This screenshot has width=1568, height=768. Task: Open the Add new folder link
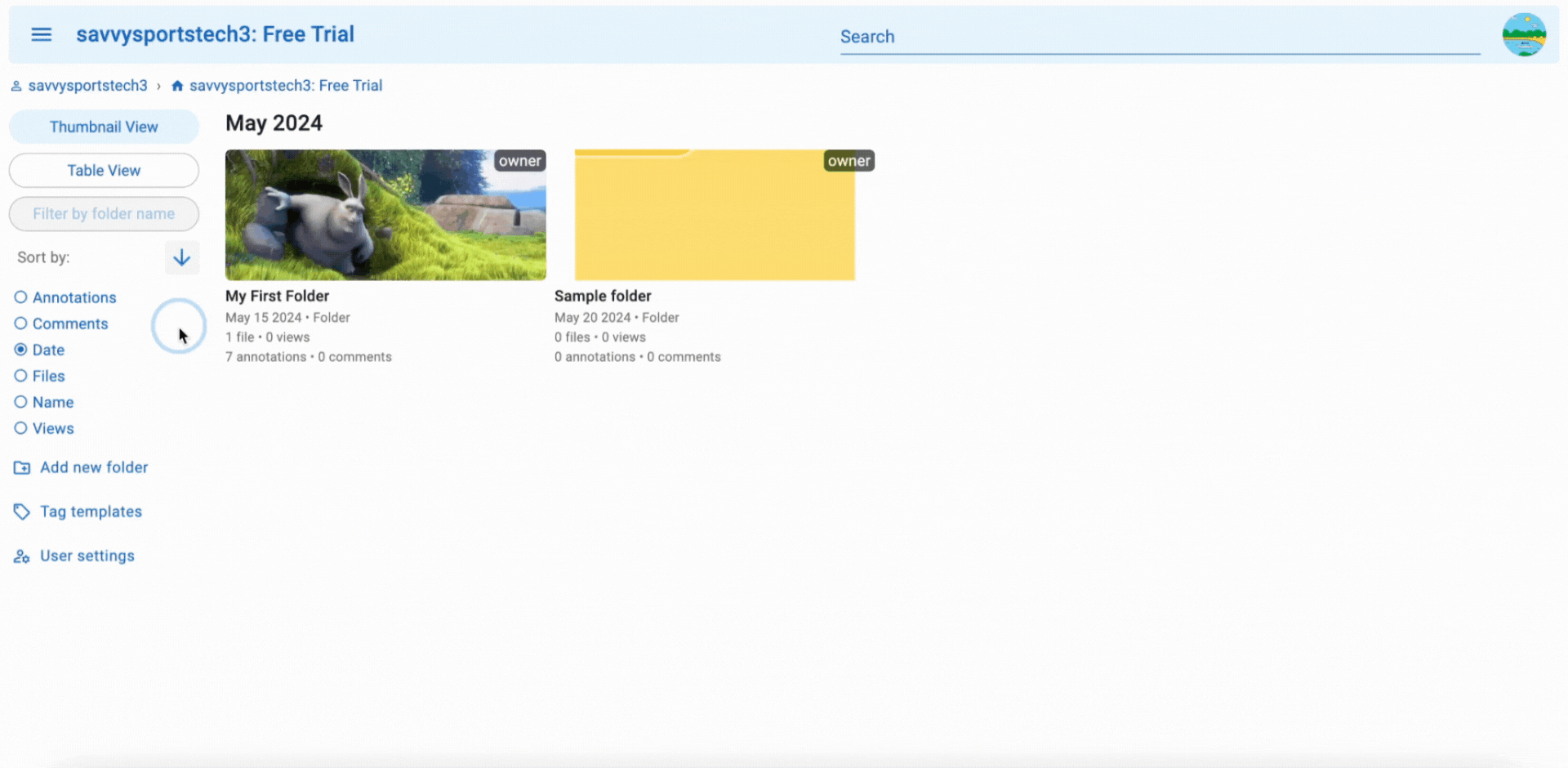[x=94, y=467]
